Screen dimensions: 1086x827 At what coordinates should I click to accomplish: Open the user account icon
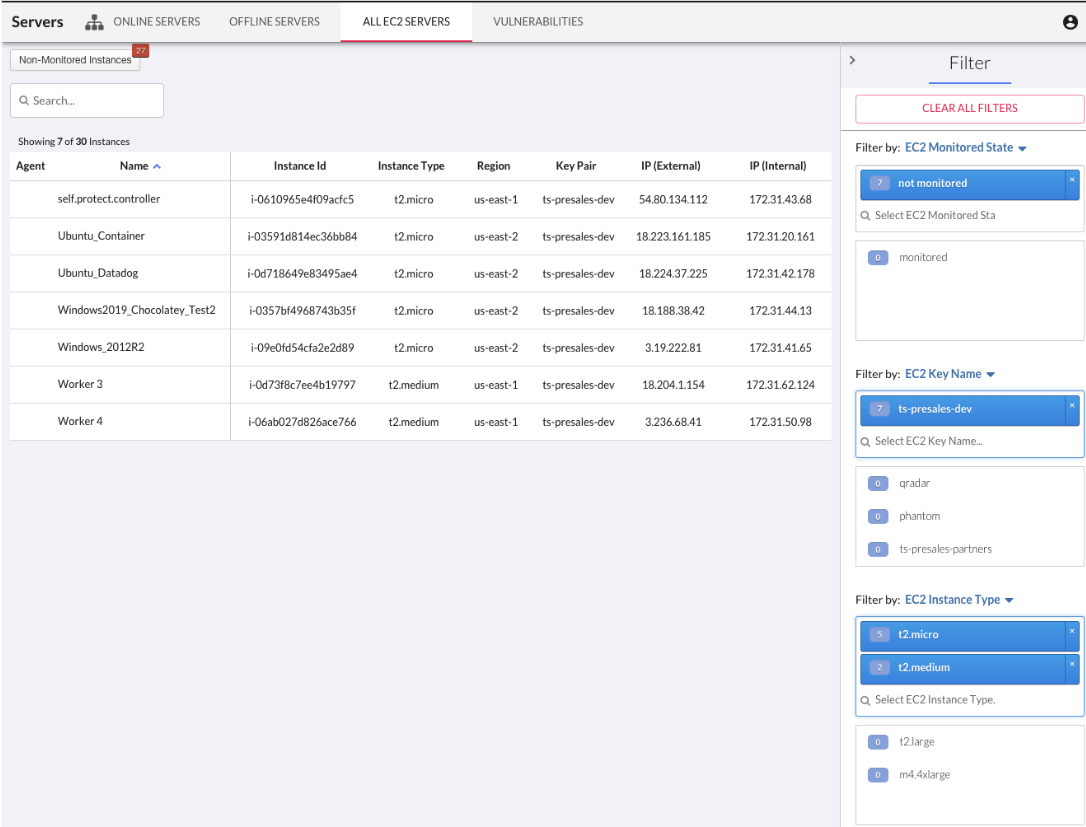[1070, 22]
